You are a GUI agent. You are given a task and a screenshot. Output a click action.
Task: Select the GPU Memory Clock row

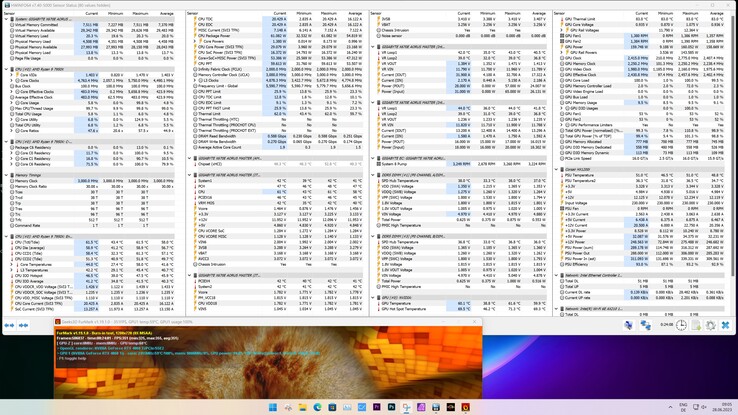coord(642,64)
